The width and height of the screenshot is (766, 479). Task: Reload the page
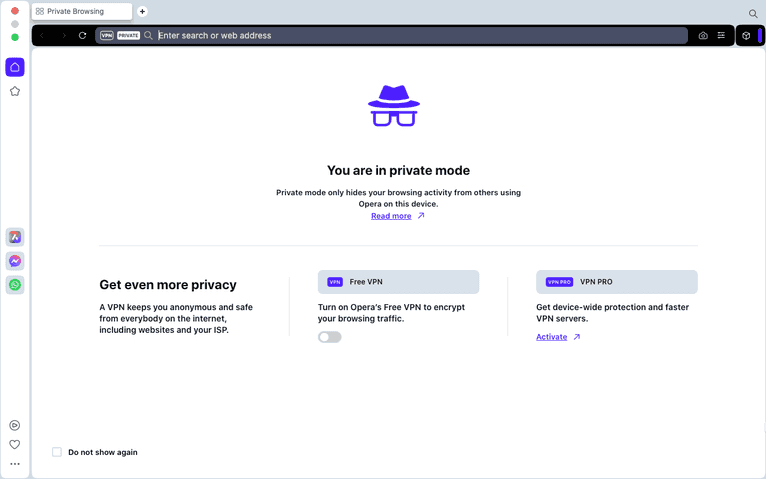82,35
